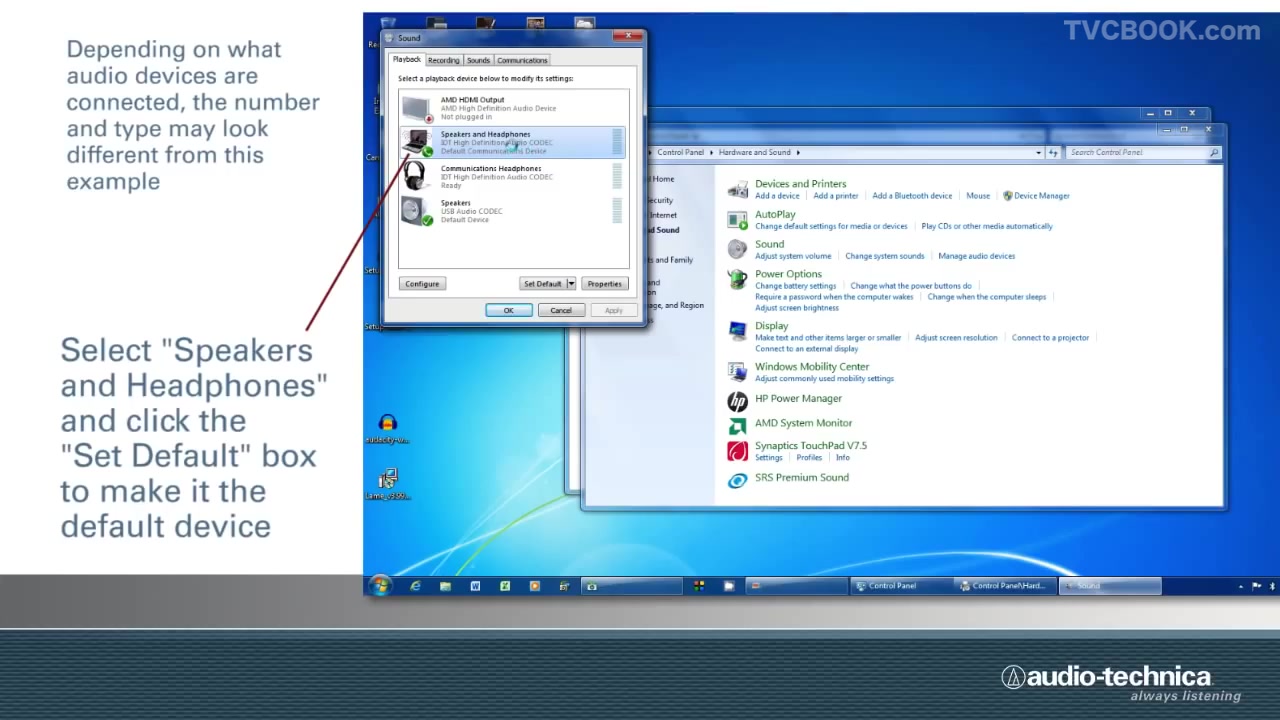Screen dimensions: 1280x720
Task: Click the Windows Mobility Center heading link
Action: tap(812, 367)
